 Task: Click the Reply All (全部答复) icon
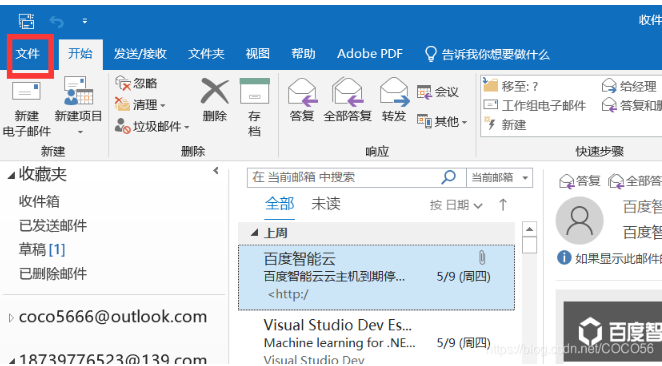[347, 92]
